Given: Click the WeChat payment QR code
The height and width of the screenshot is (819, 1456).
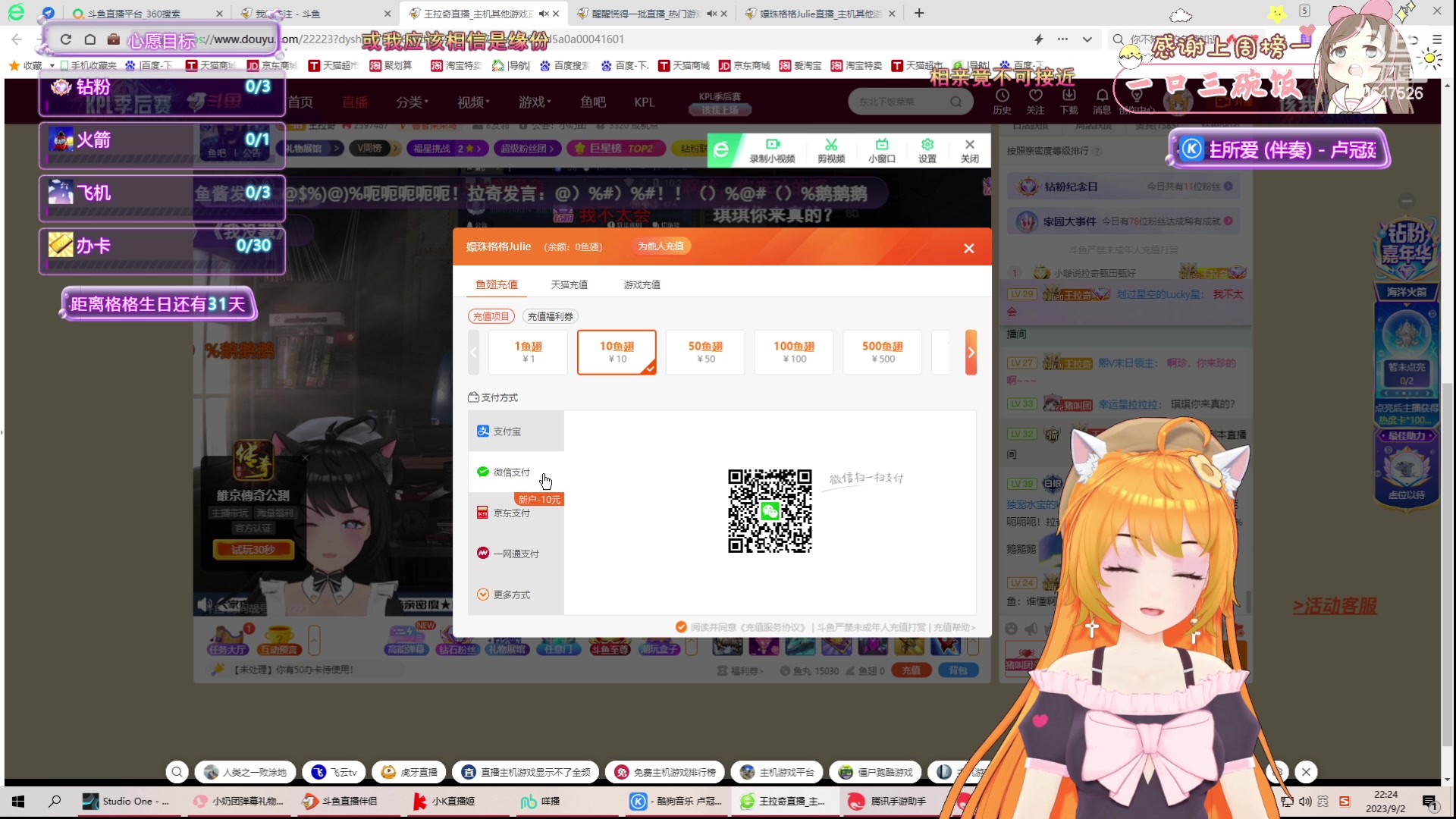Looking at the screenshot, I should coord(770,511).
